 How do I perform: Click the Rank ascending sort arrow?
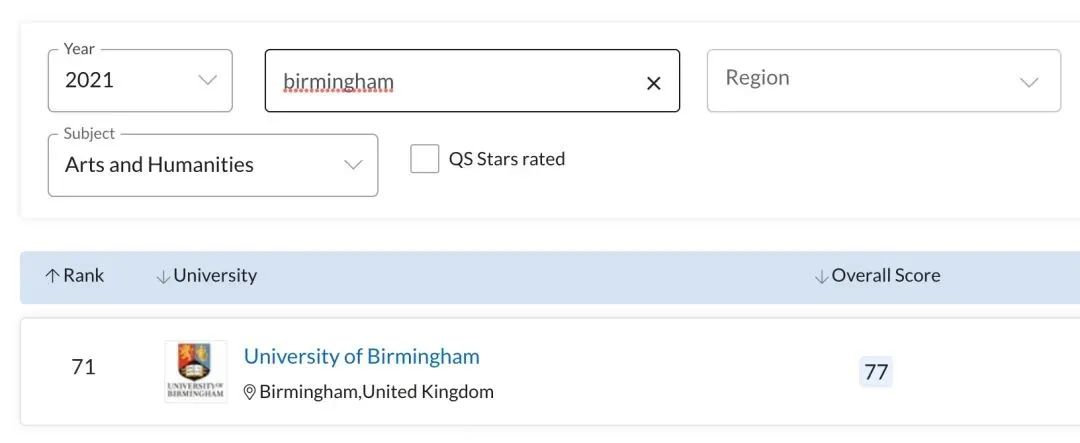(x=52, y=276)
